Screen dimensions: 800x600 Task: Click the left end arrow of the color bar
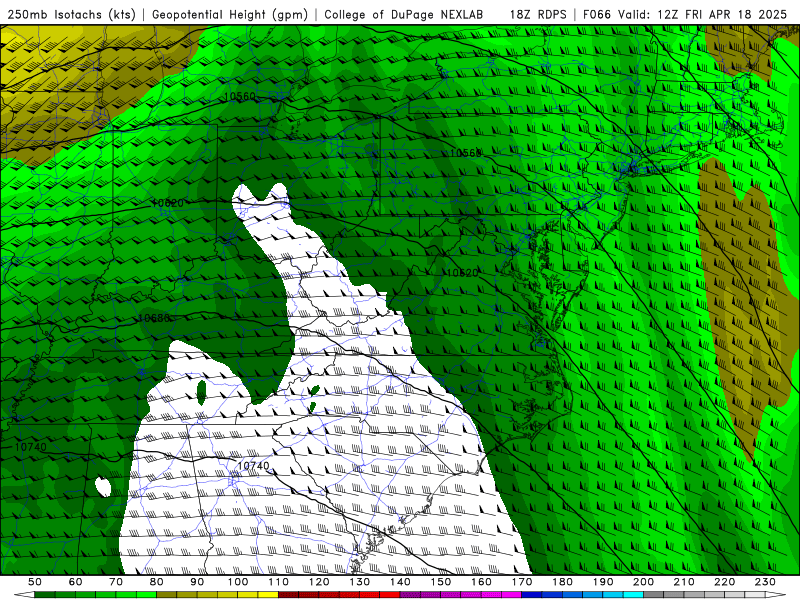point(23,595)
